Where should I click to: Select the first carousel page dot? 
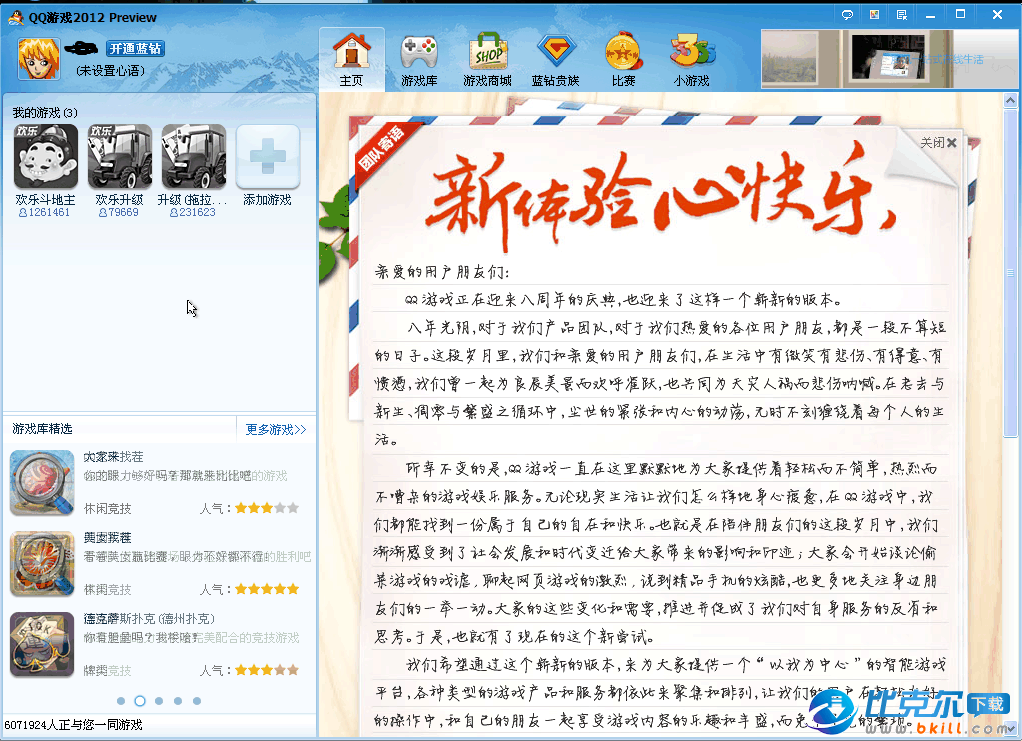(x=121, y=701)
